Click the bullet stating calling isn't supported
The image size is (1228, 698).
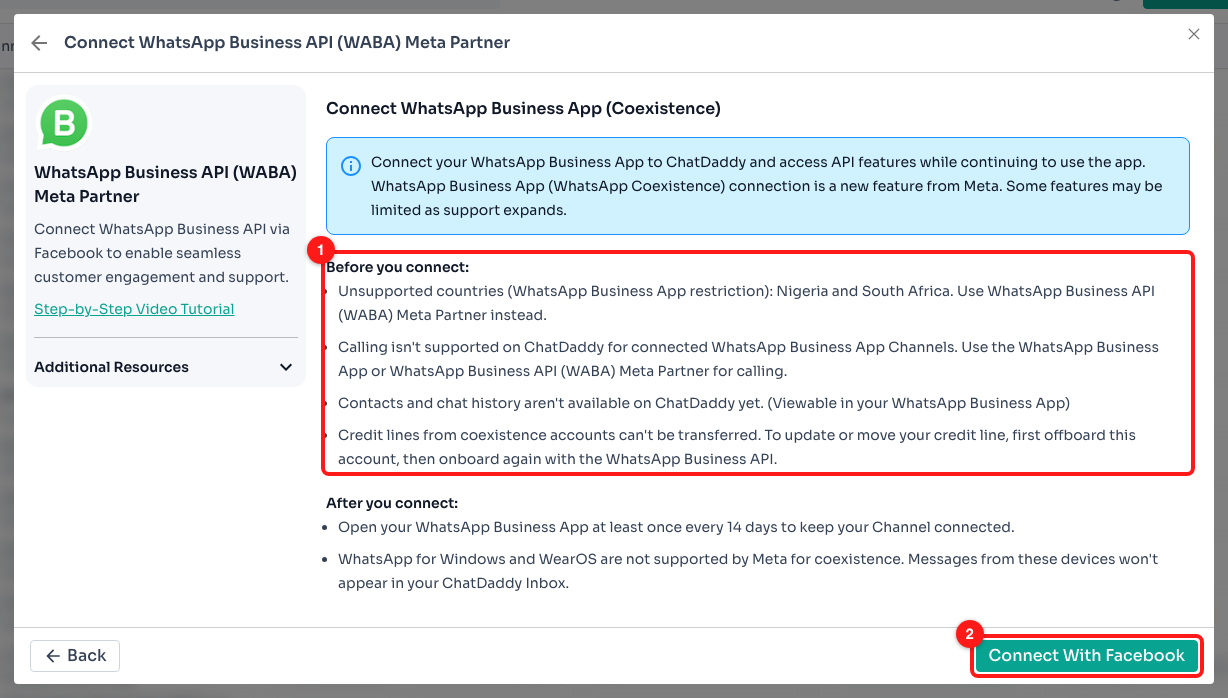pyautogui.click(x=748, y=359)
